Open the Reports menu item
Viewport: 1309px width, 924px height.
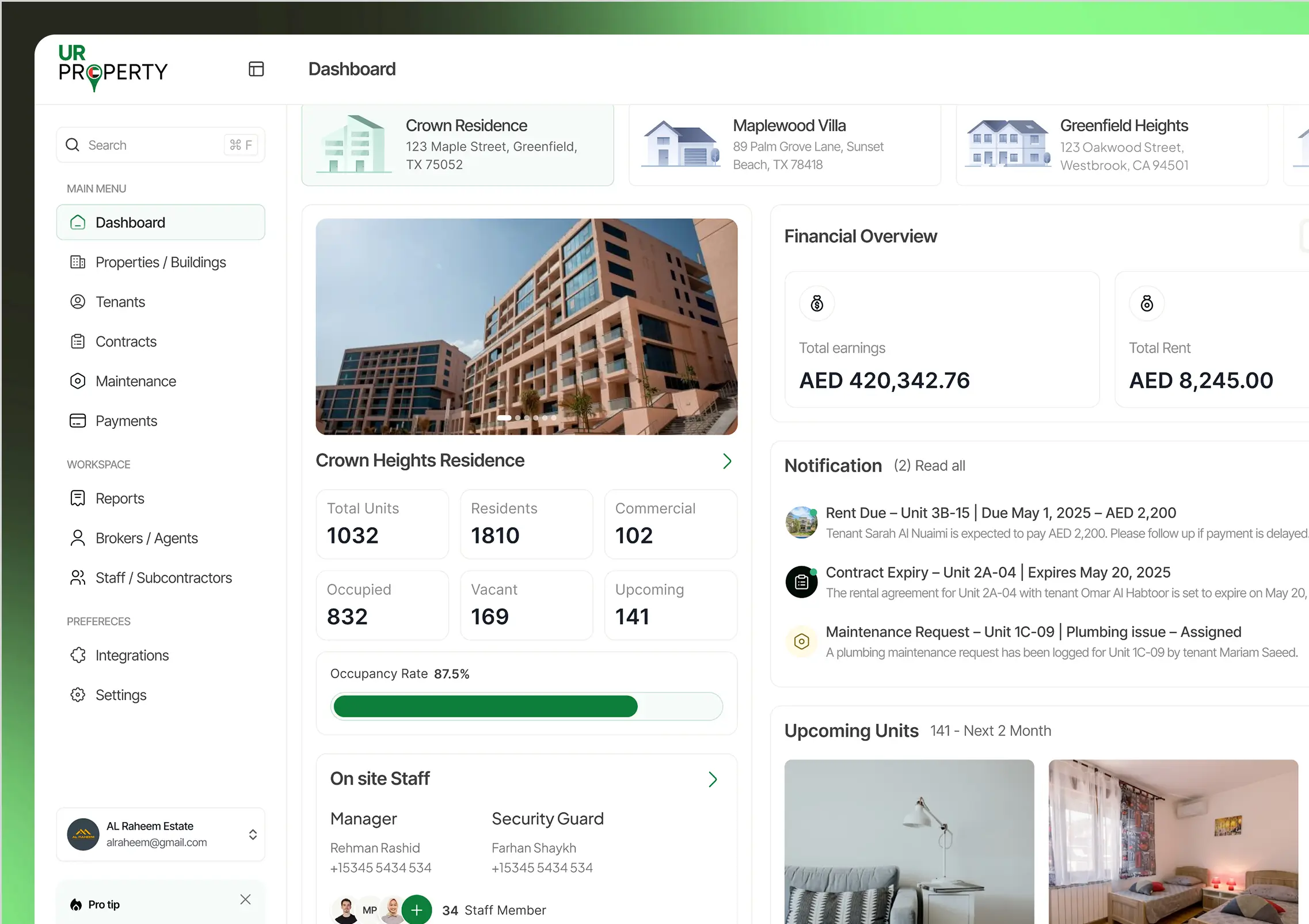point(120,499)
